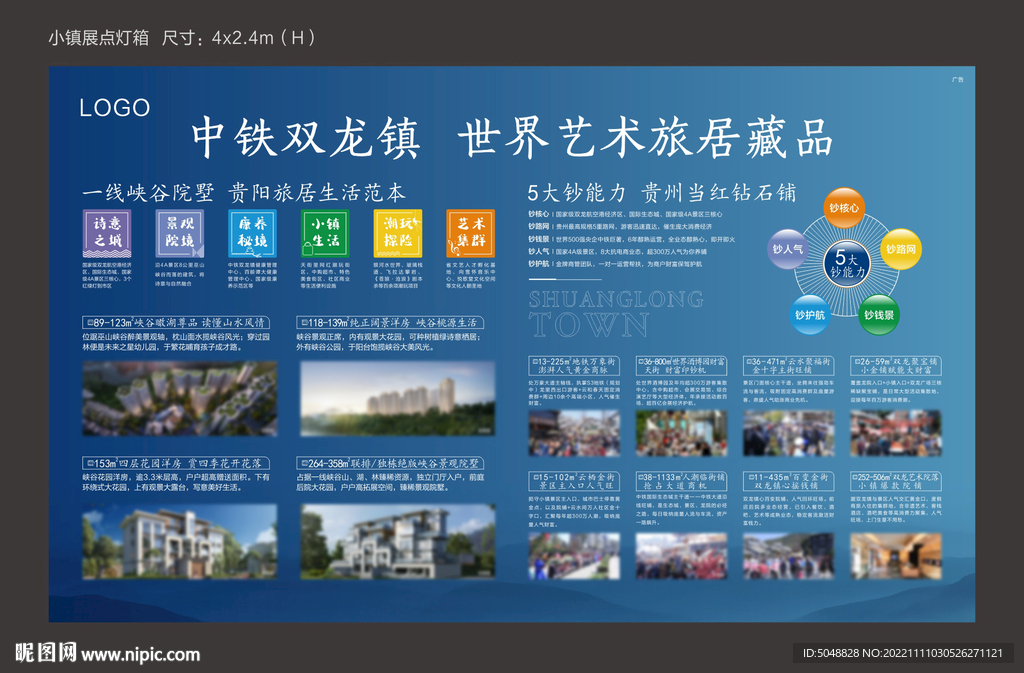Open the photo under 云栖金街

[x=574, y=556]
